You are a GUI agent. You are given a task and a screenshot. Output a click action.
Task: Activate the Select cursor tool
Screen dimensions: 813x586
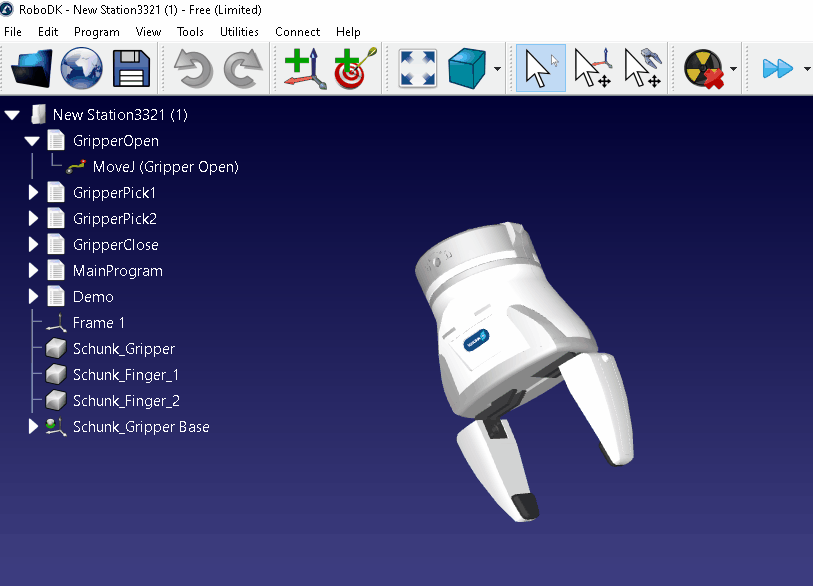click(541, 68)
